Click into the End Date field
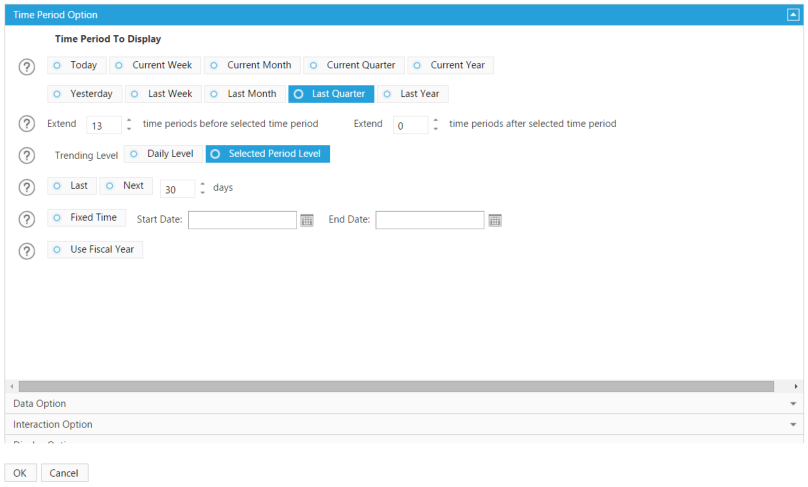 click(430, 220)
